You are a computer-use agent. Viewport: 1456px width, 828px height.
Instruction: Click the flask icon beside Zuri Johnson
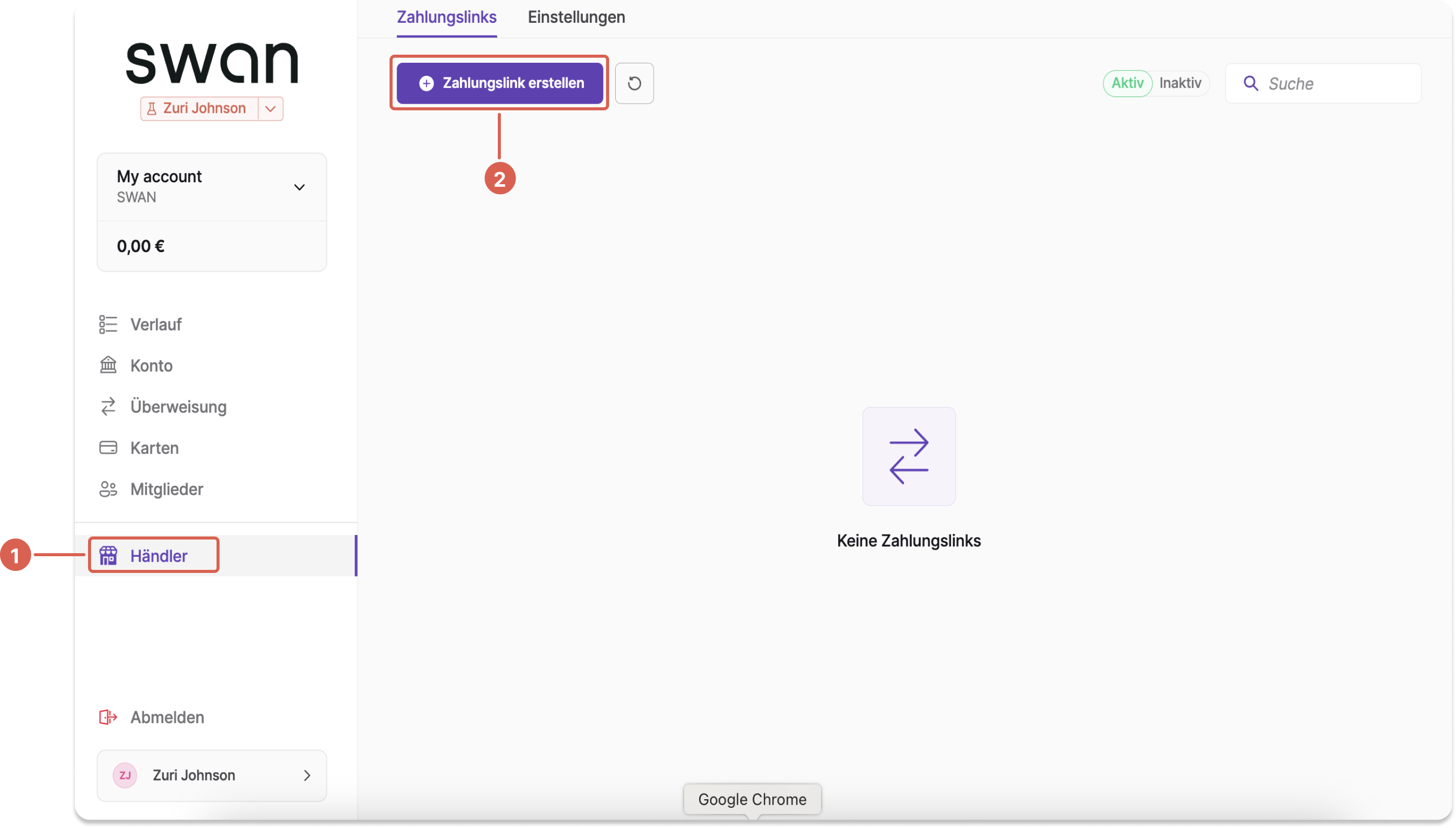pos(152,108)
